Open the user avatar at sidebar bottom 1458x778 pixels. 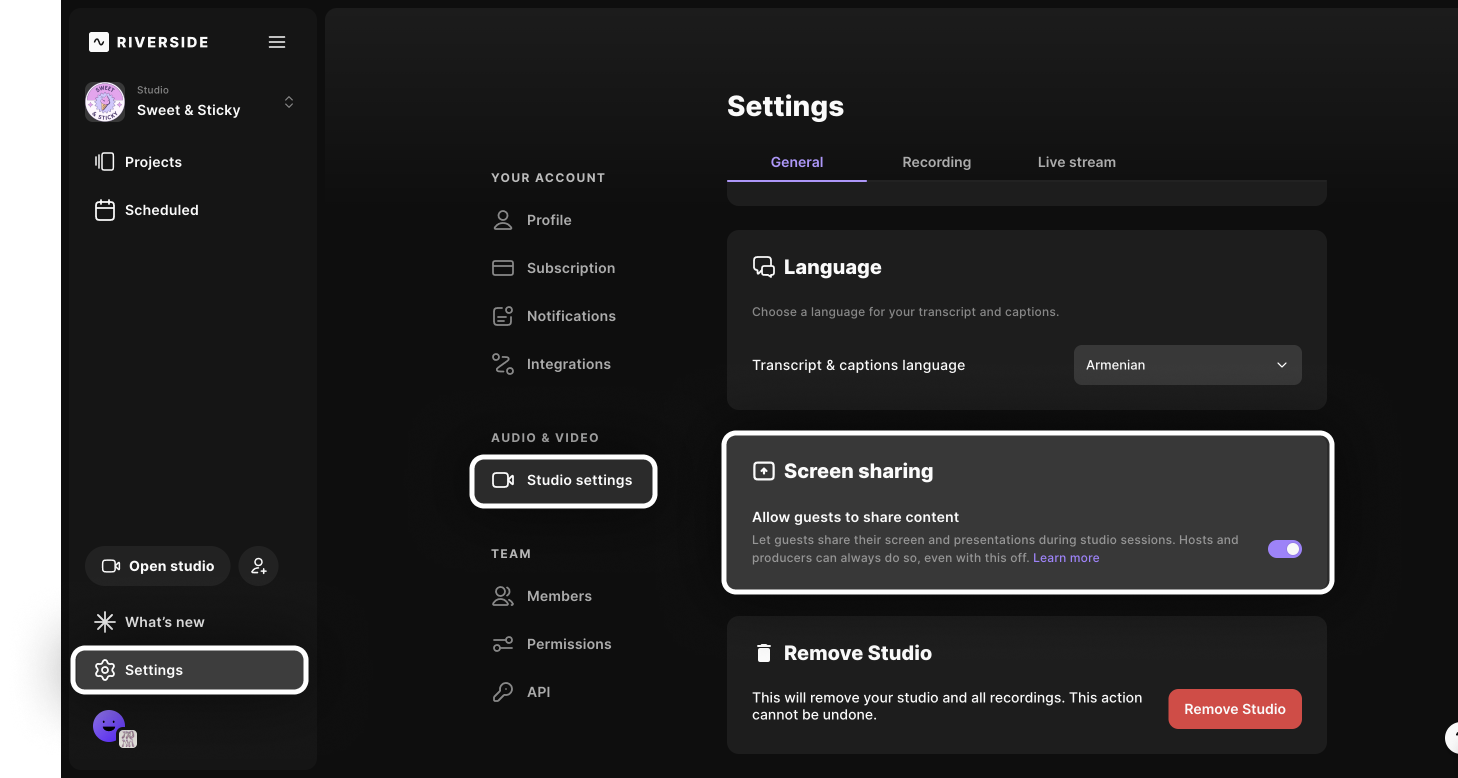pyautogui.click(x=109, y=726)
